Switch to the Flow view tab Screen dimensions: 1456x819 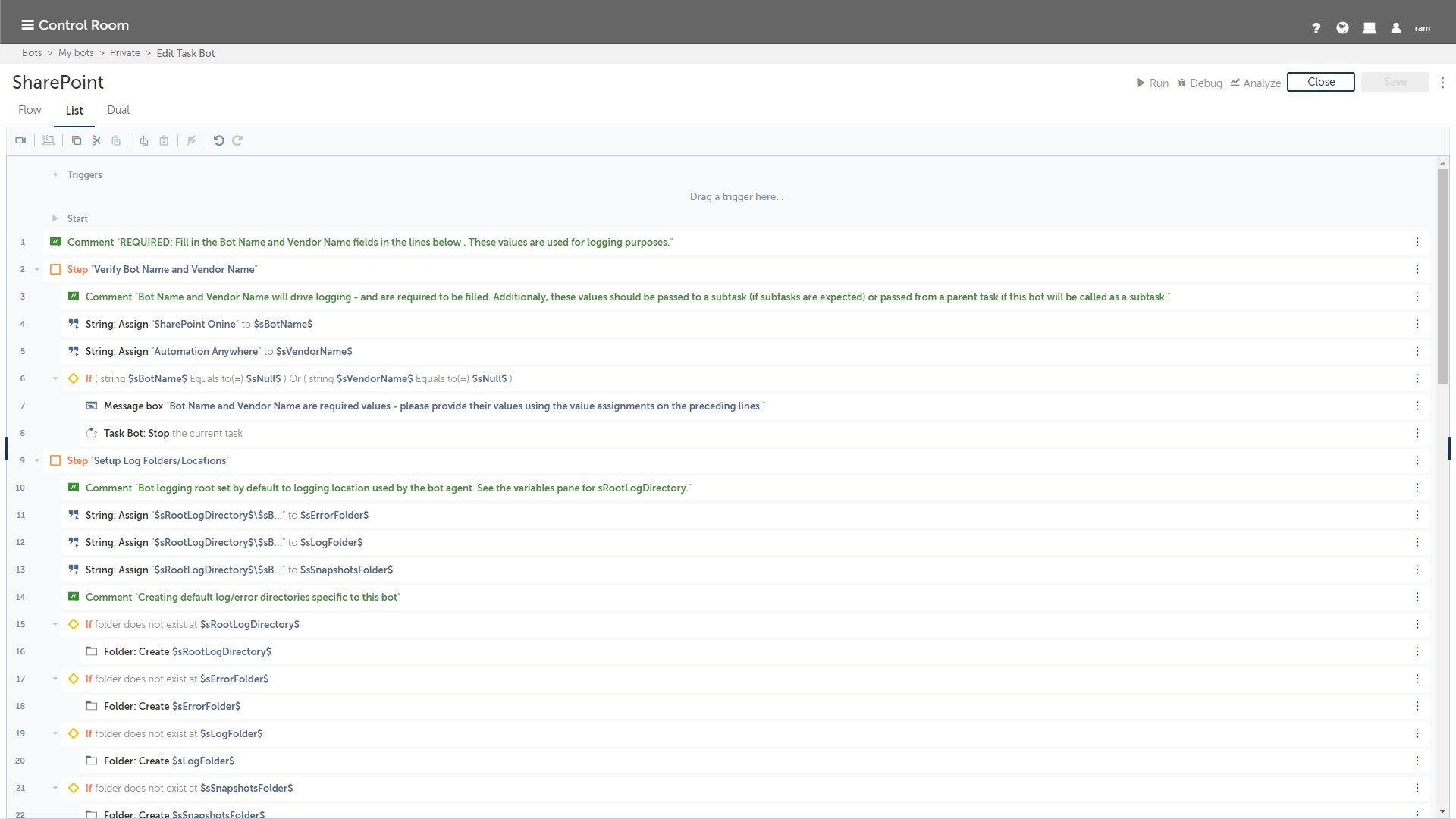pos(30,110)
